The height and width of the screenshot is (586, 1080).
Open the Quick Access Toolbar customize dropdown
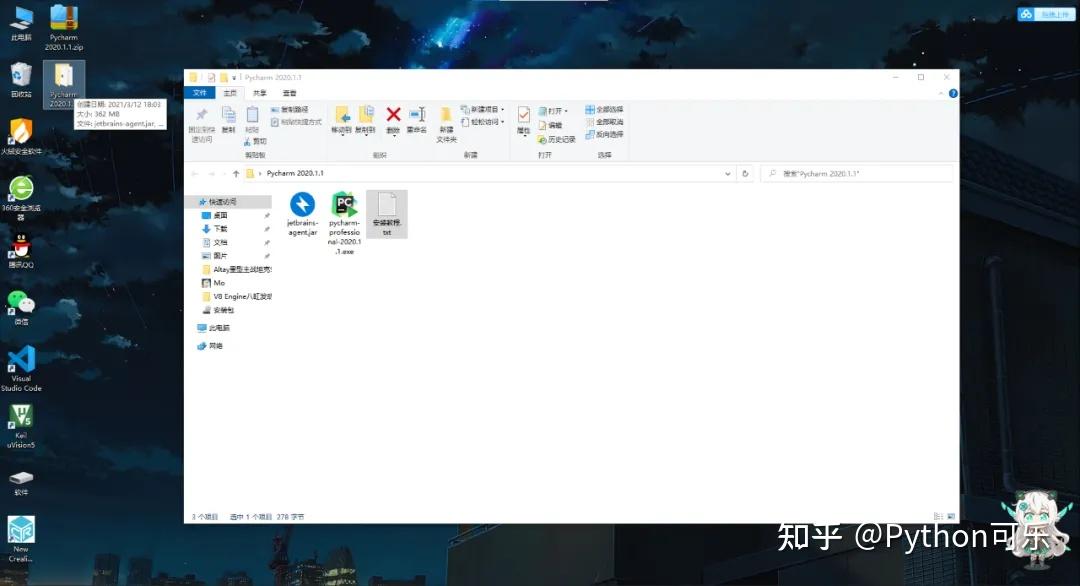coord(234,78)
